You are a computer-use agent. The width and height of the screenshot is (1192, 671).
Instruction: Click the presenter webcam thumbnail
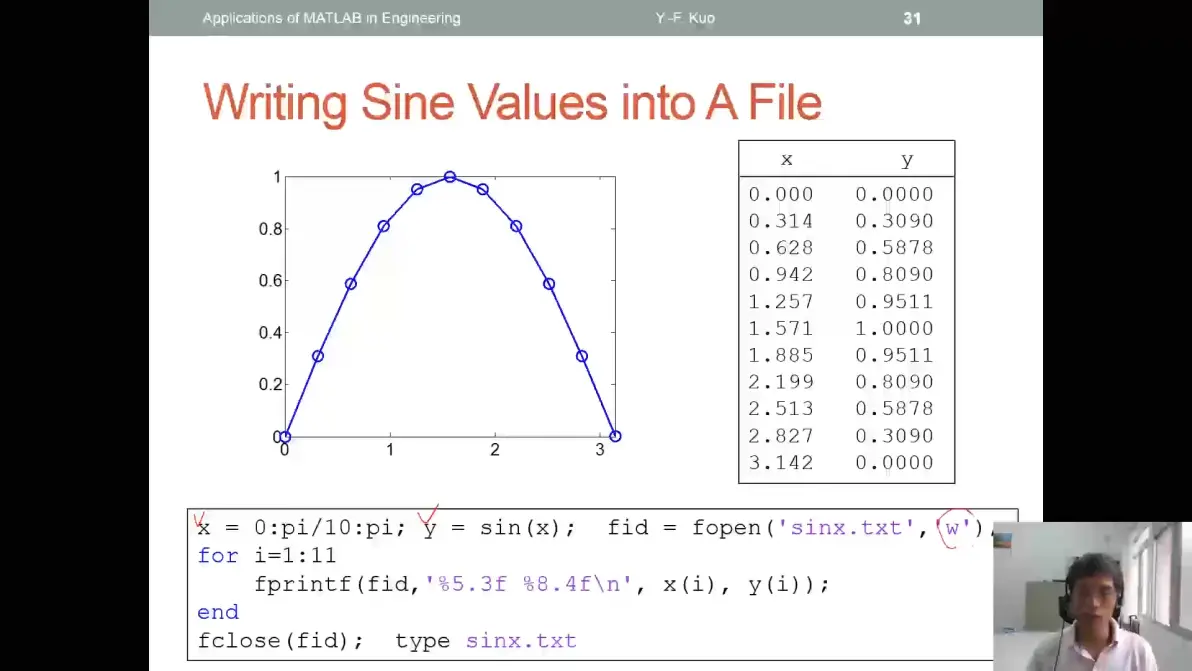tap(1092, 596)
